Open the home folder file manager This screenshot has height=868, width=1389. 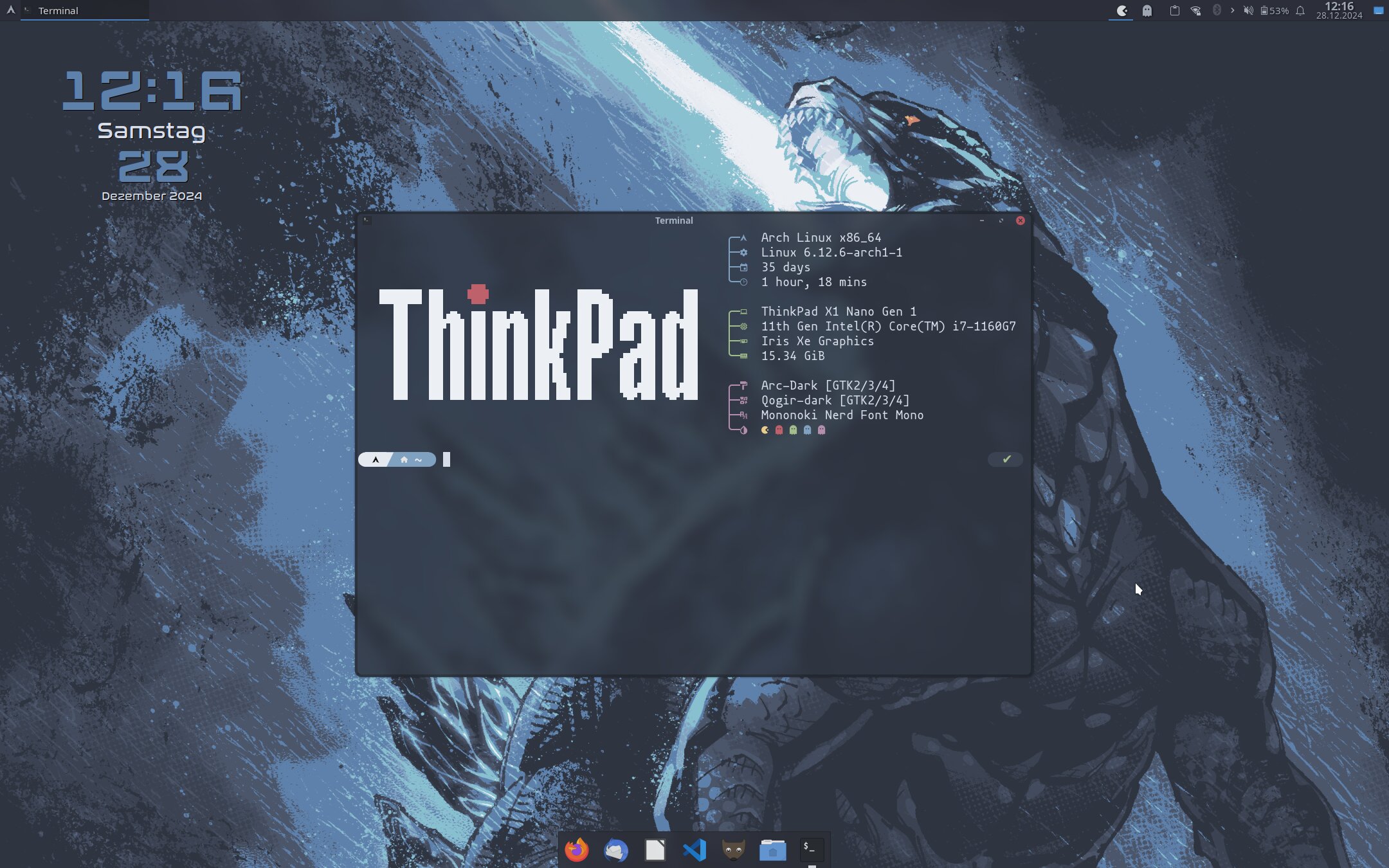coord(772,850)
